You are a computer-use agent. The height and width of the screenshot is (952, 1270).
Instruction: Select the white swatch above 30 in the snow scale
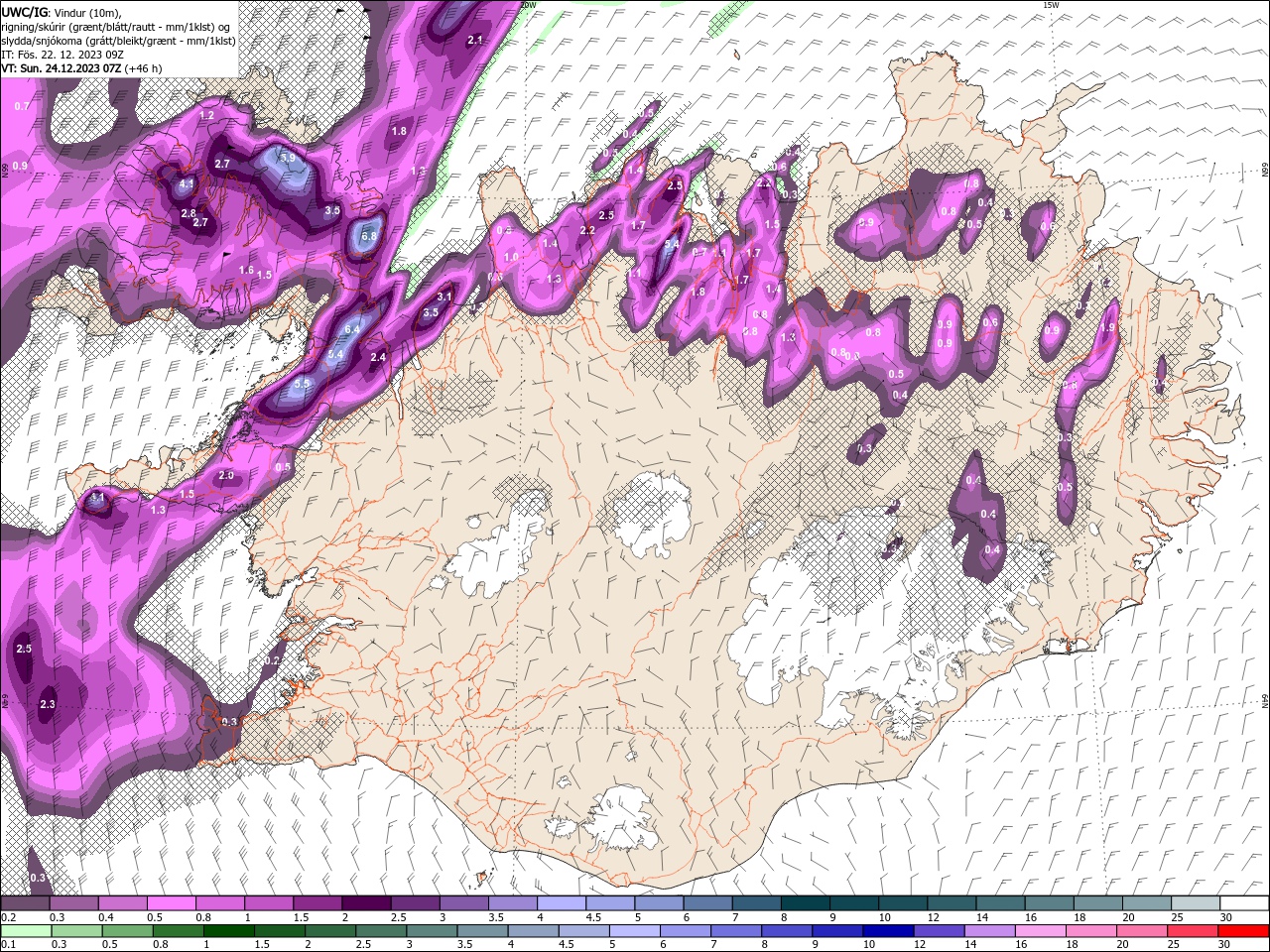1245,903
